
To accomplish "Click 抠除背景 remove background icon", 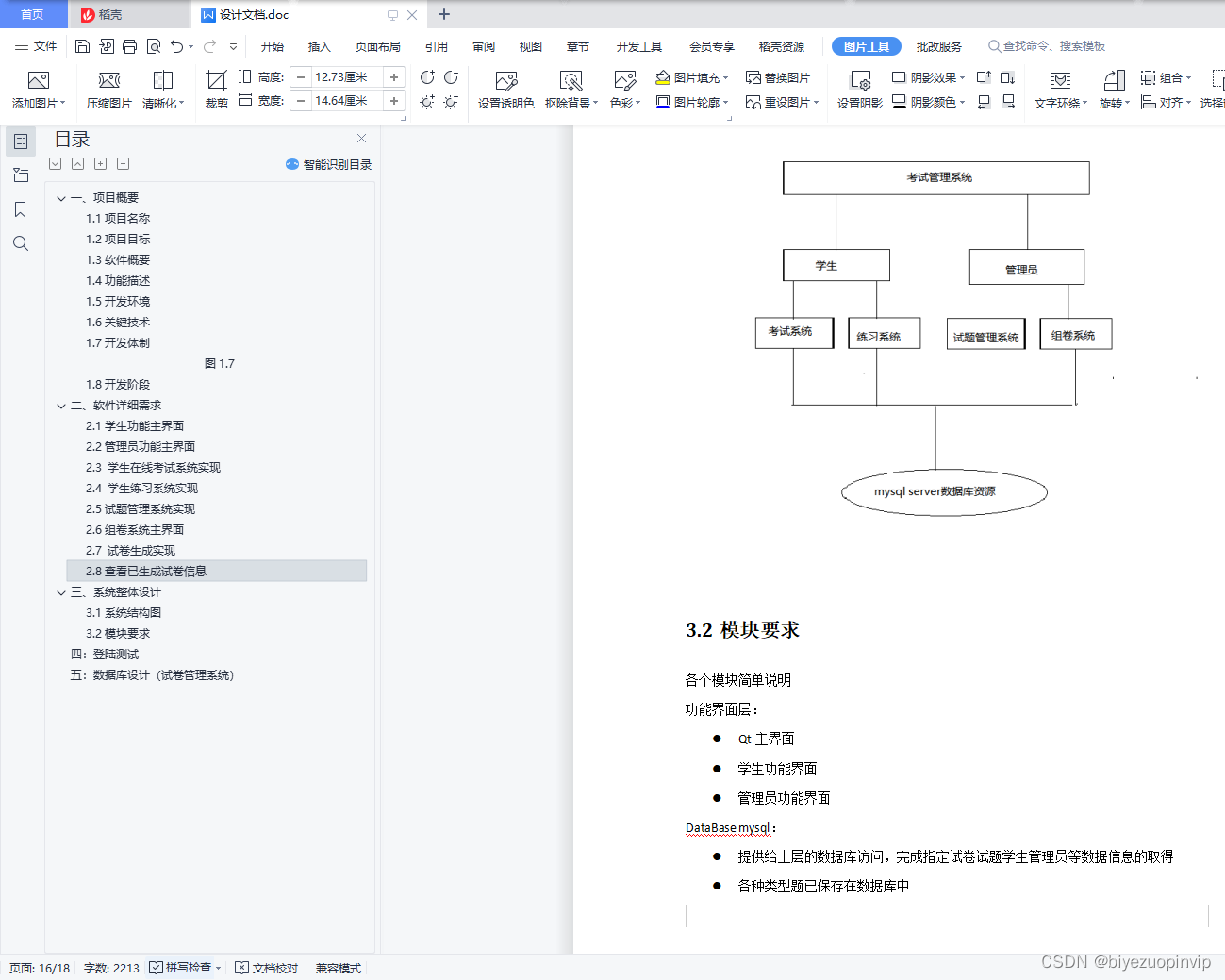I will pos(570,90).
